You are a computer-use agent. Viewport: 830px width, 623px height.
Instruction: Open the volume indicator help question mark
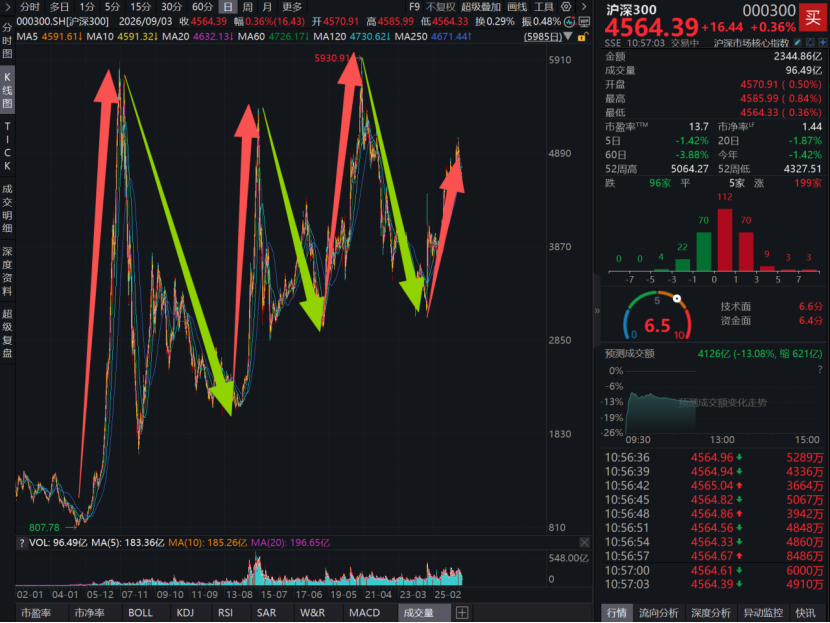tap(22, 543)
